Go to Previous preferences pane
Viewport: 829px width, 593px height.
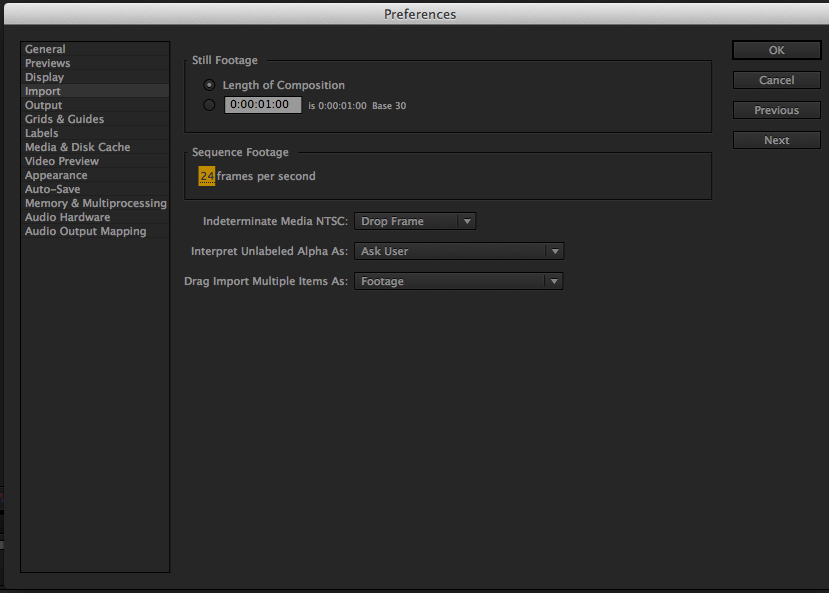[x=777, y=110]
